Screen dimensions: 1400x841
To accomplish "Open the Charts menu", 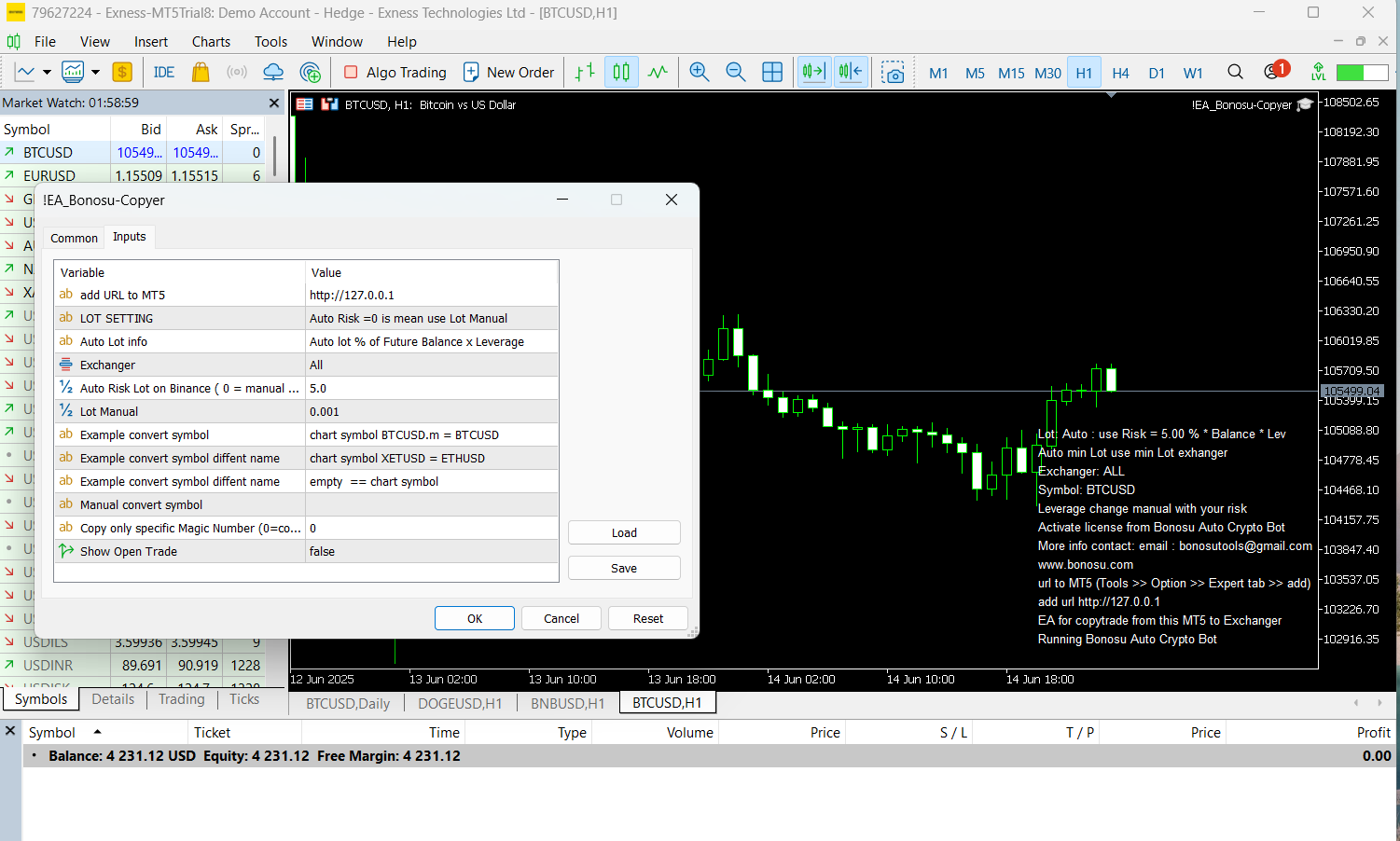I will (211, 41).
